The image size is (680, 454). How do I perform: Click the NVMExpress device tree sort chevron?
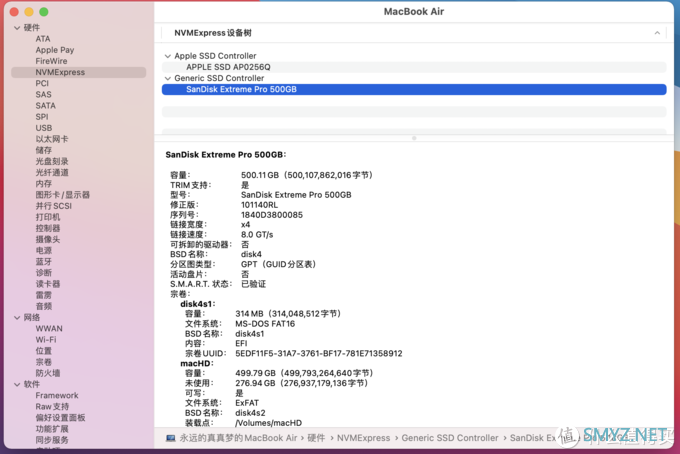[657, 33]
